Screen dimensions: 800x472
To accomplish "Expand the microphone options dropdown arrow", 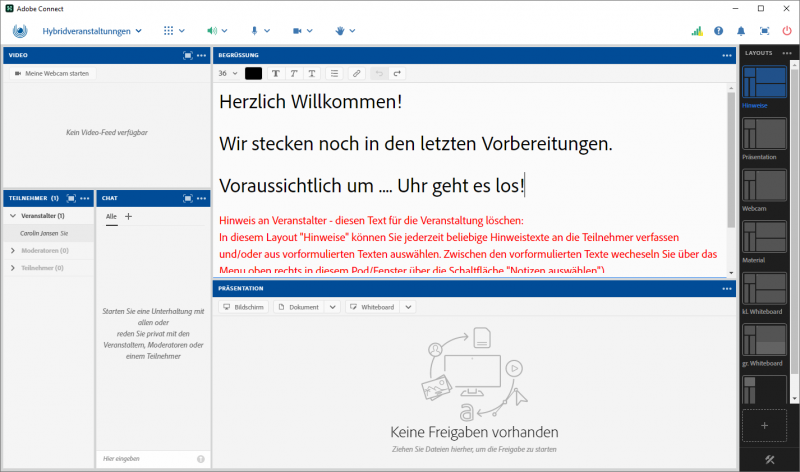I will 267,31.
